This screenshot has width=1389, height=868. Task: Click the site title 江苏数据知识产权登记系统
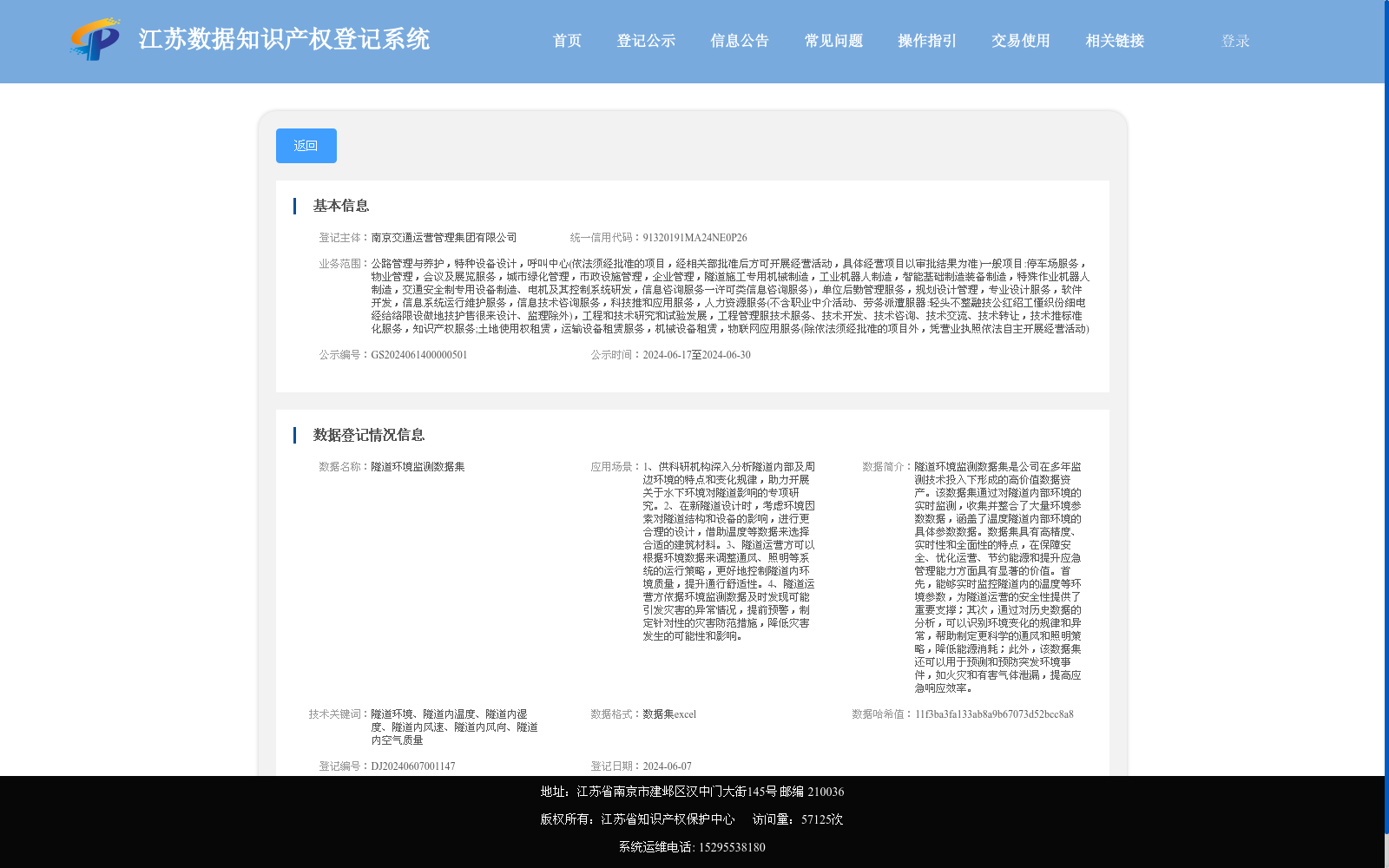[x=284, y=39]
